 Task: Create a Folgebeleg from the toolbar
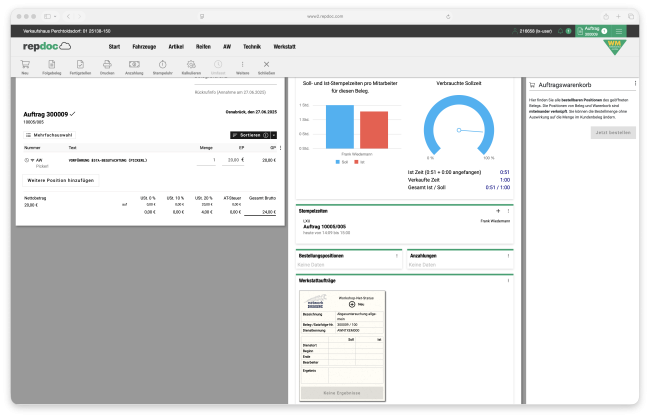click(51, 65)
